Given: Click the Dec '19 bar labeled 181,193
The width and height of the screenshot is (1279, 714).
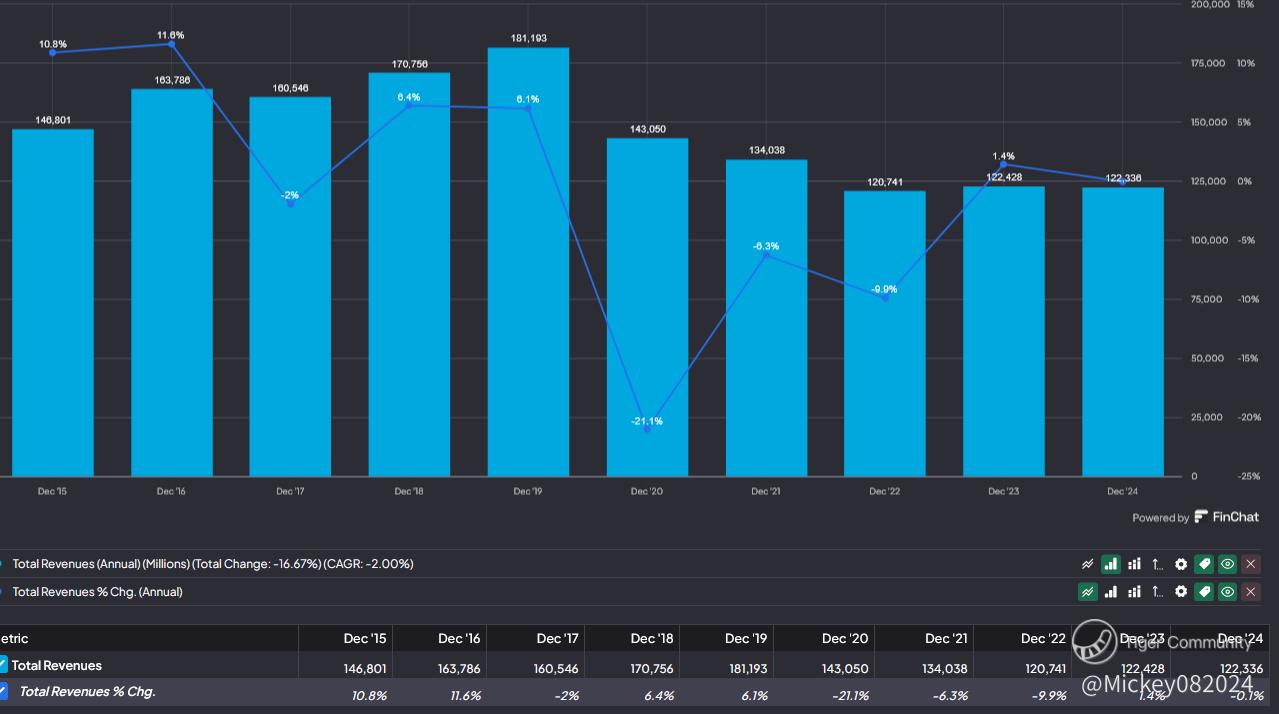Looking at the screenshot, I should pyautogui.click(x=528, y=262).
